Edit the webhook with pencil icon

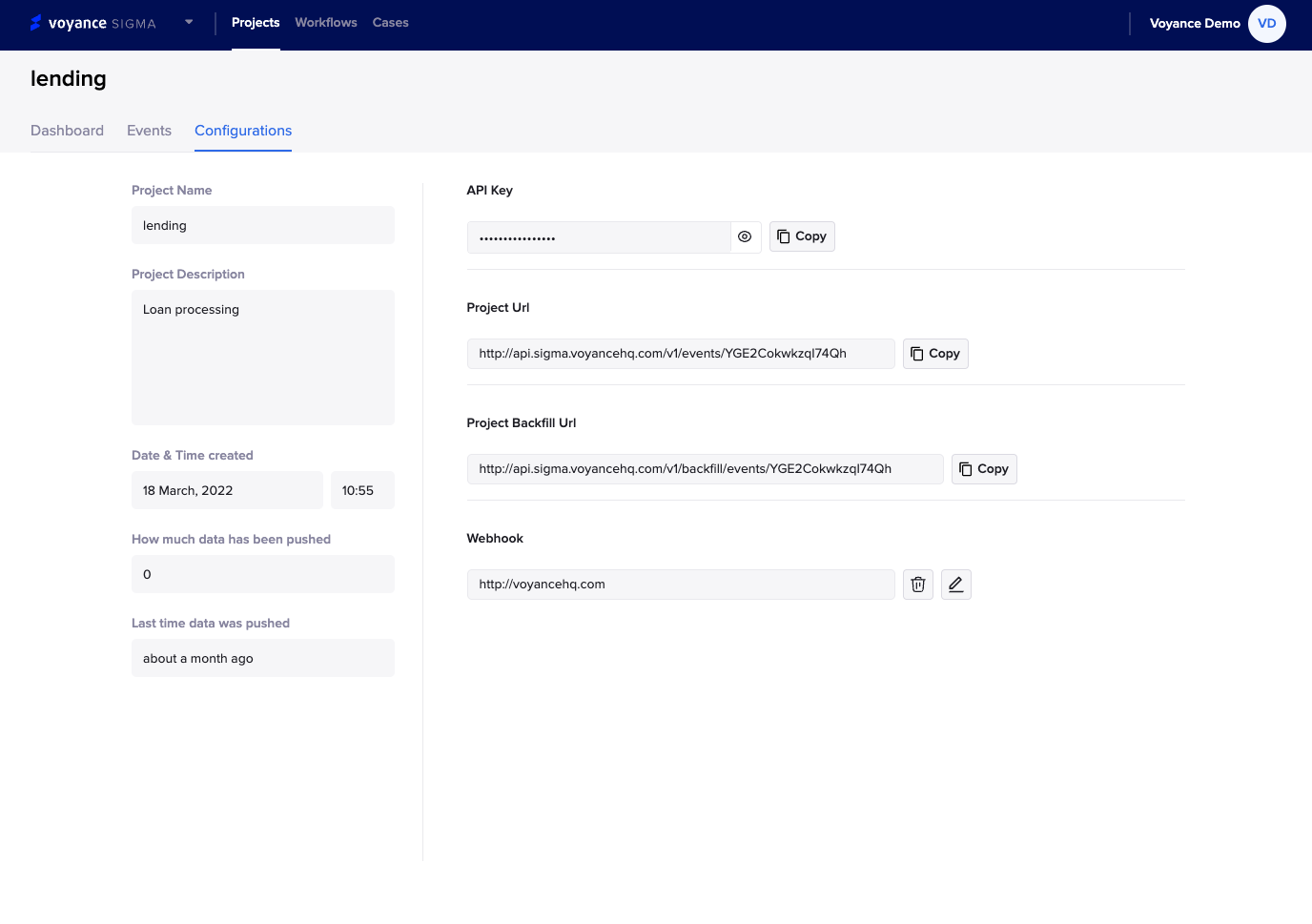click(956, 585)
